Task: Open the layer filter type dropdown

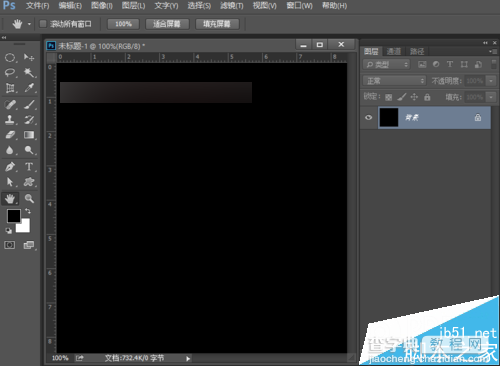Action: pos(386,64)
